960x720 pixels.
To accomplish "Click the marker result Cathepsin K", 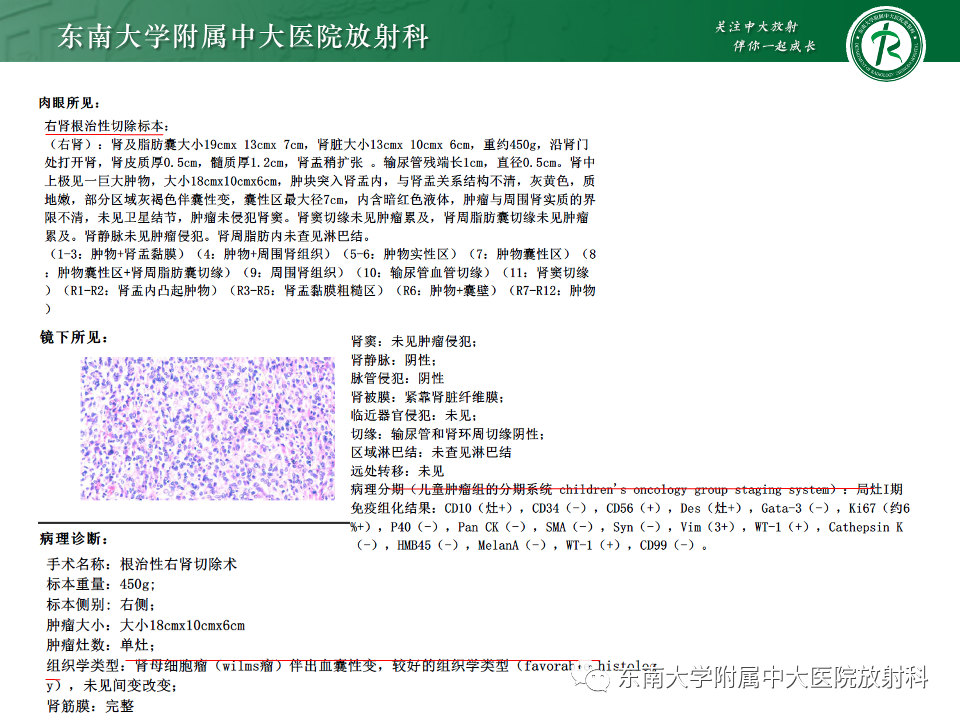I will pos(865,527).
